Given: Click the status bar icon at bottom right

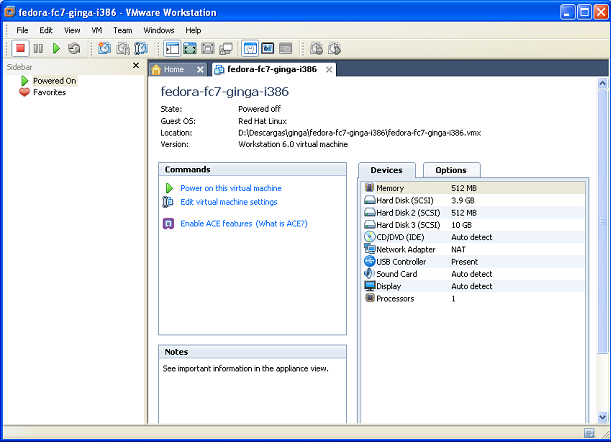Looking at the screenshot, I should tap(589, 433).
